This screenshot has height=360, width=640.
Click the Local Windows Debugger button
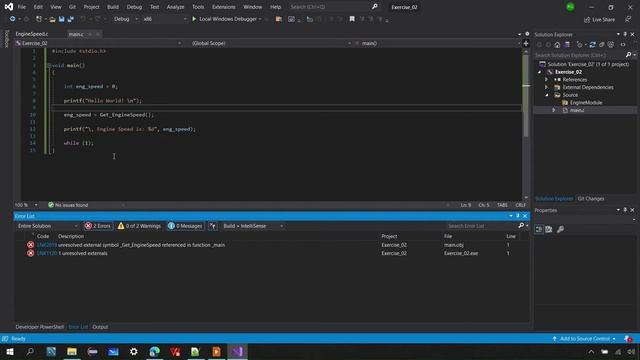click(x=228, y=19)
